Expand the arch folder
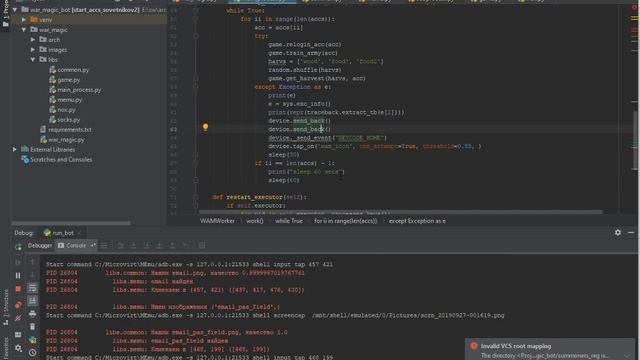640x360 pixels. point(33,40)
